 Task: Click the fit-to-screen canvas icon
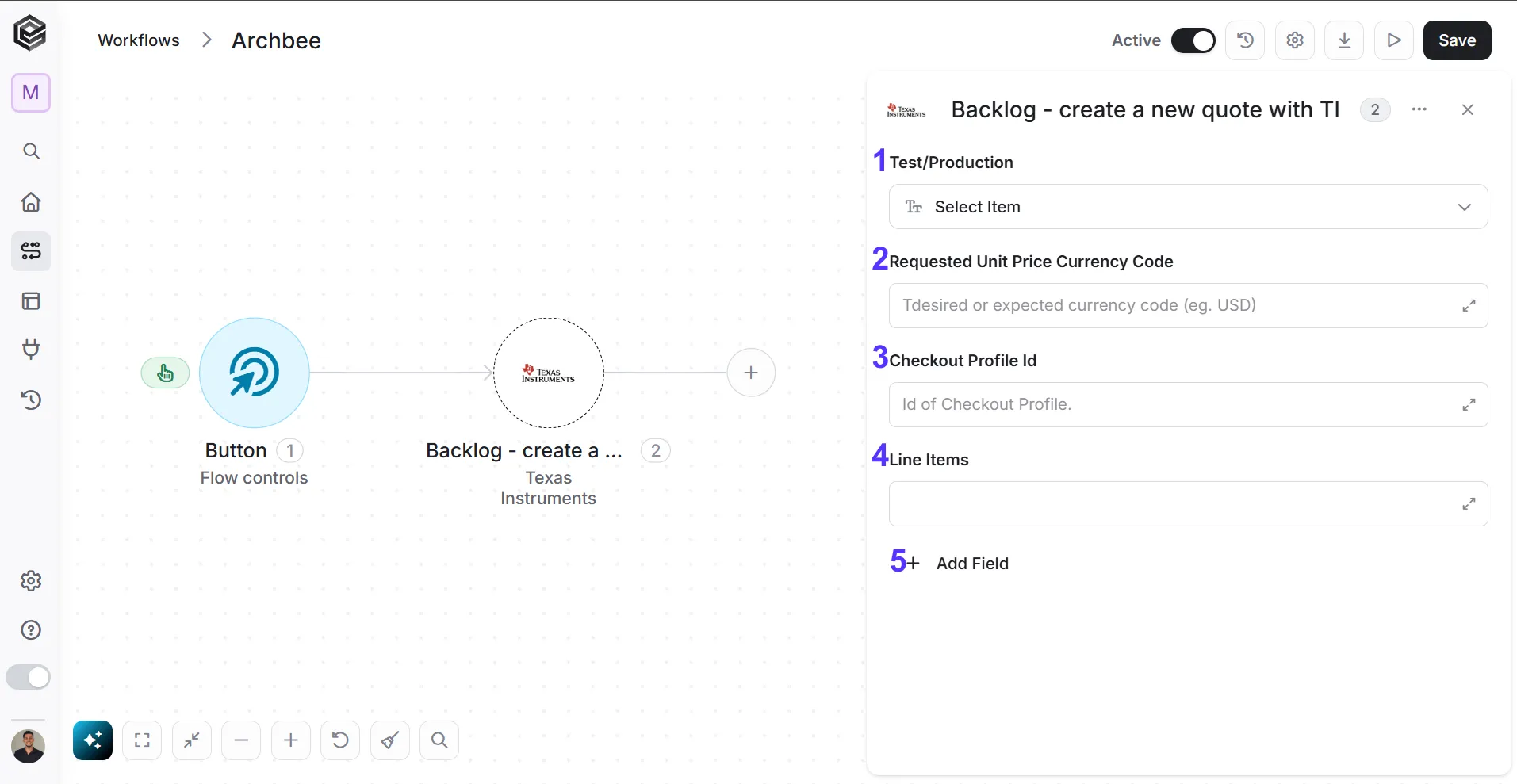(142, 740)
